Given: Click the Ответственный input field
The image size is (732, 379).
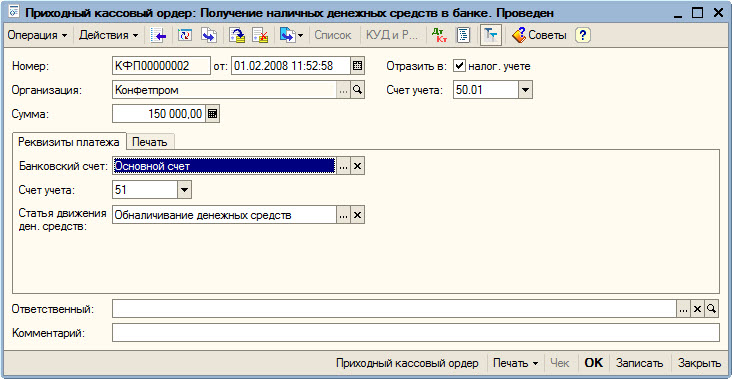Looking at the screenshot, I should (x=394, y=309).
